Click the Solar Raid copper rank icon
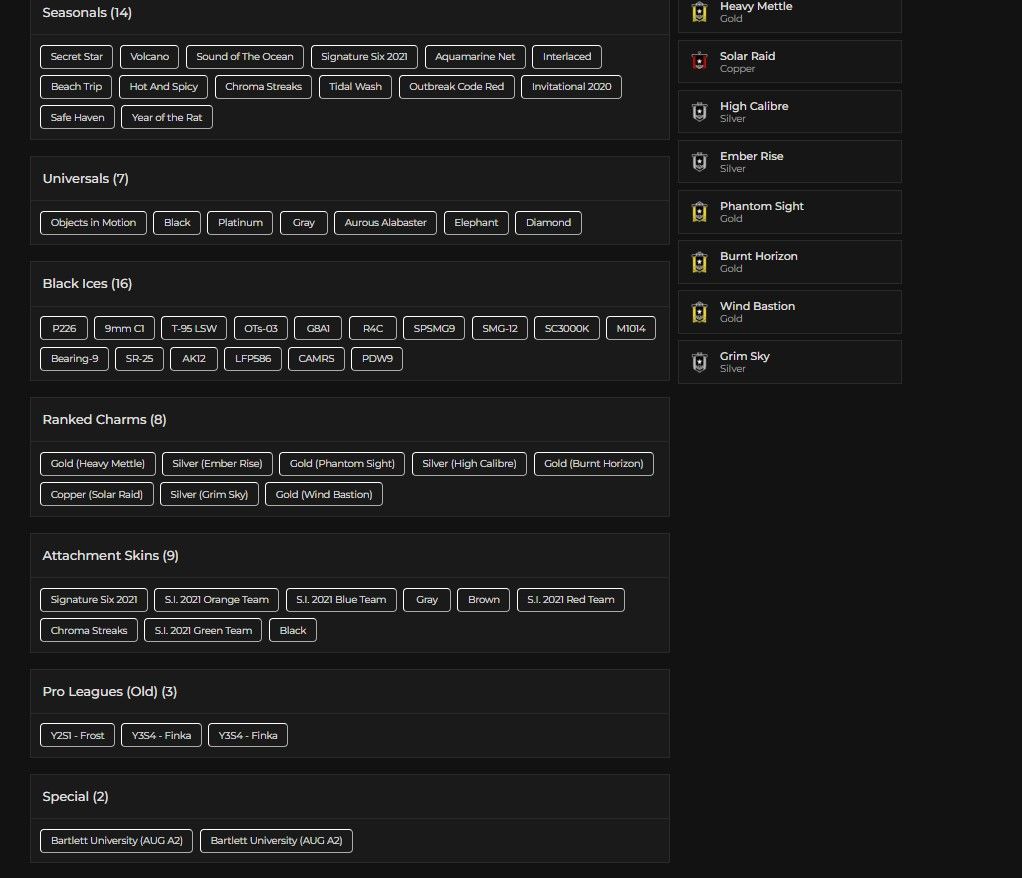The width and height of the screenshot is (1022, 878). pos(699,62)
